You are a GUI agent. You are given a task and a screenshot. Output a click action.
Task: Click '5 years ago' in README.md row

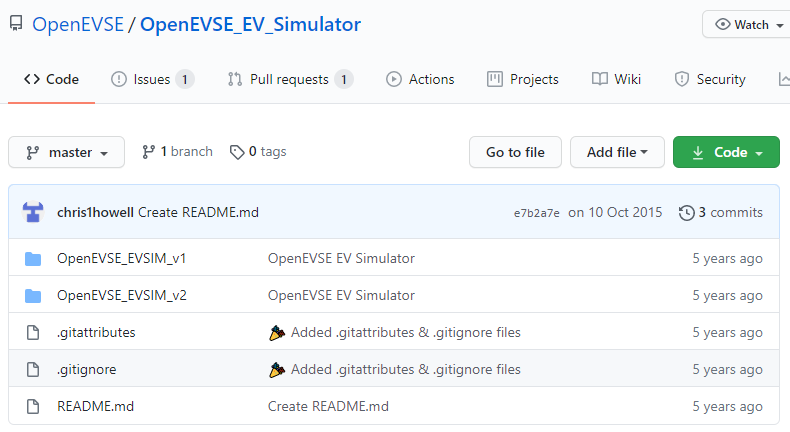click(x=727, y=406)
